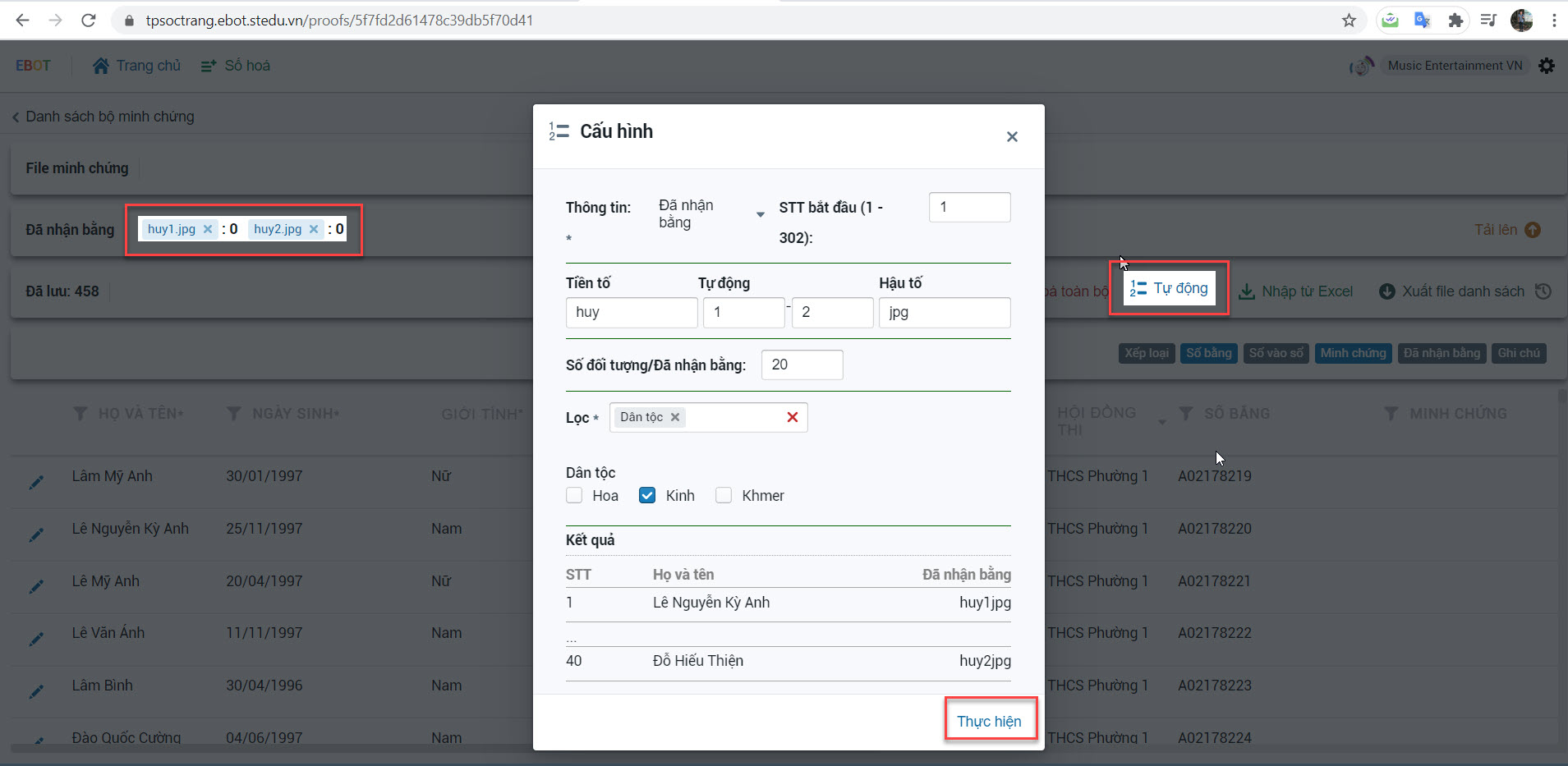The image size is (1568, 766).
Task: Enable the Khmer ethnicity checkbox
Action: coord(724,495)
